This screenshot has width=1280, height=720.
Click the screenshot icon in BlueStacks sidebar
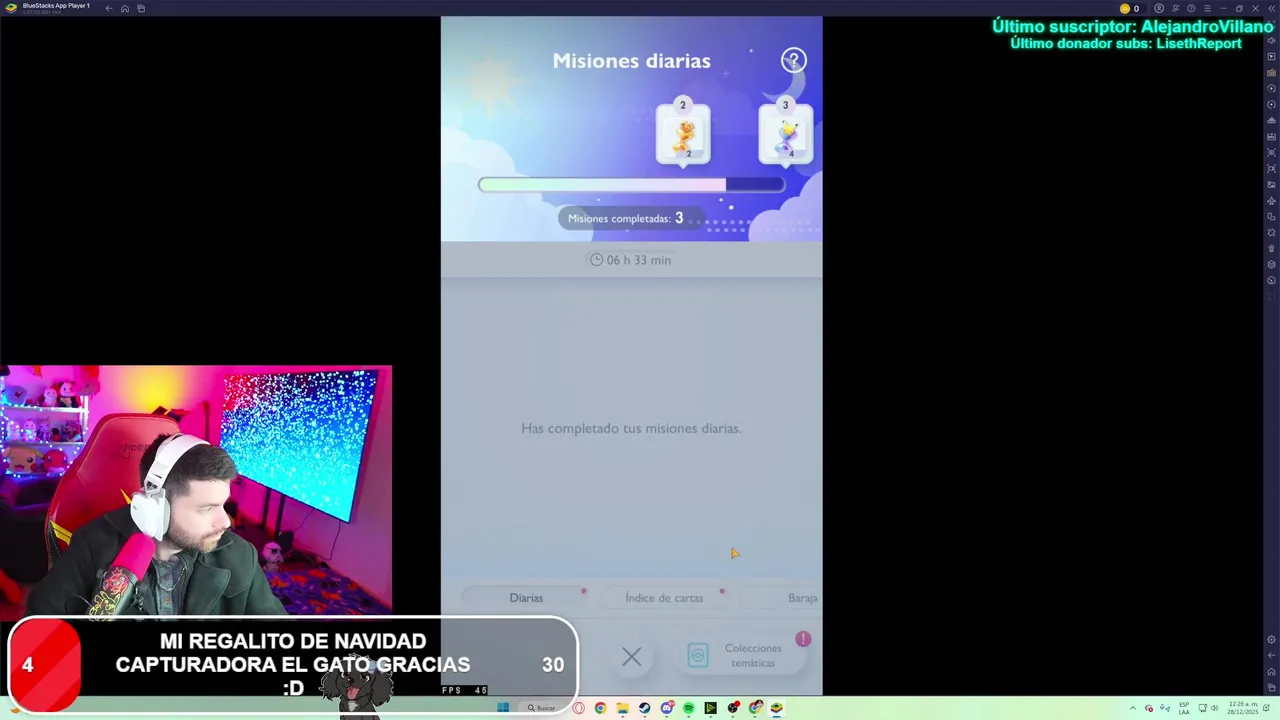(x=1271, y=152)
